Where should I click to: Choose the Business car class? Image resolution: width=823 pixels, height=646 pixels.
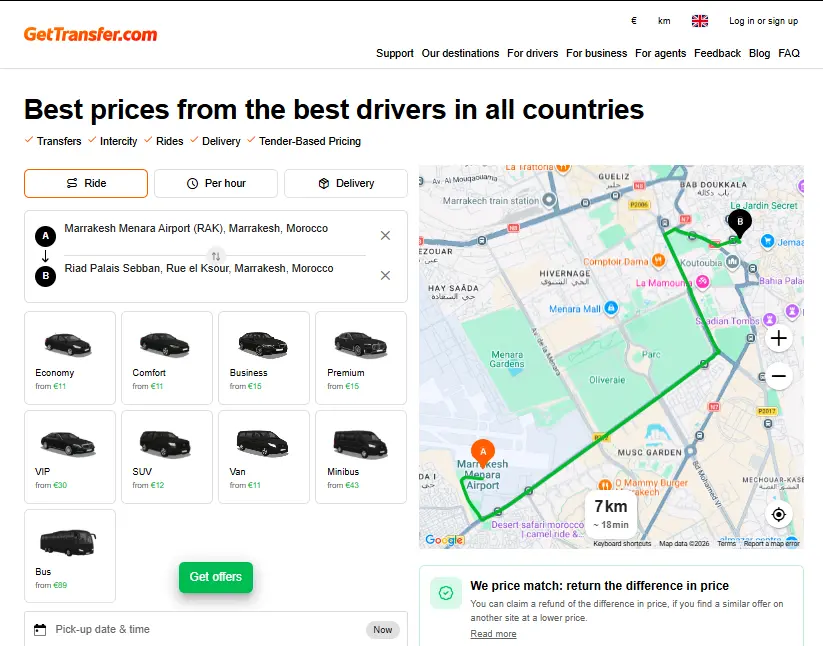pyautogui.click(x=264, y=358)
